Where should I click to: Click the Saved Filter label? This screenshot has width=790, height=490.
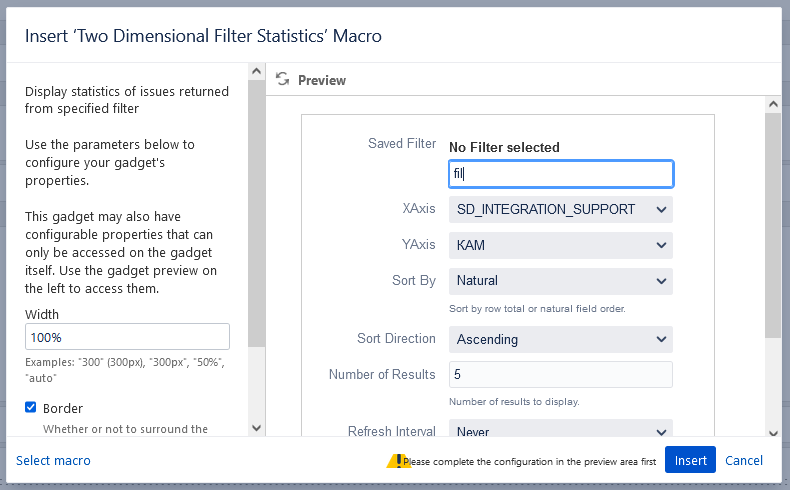(402, 144)
